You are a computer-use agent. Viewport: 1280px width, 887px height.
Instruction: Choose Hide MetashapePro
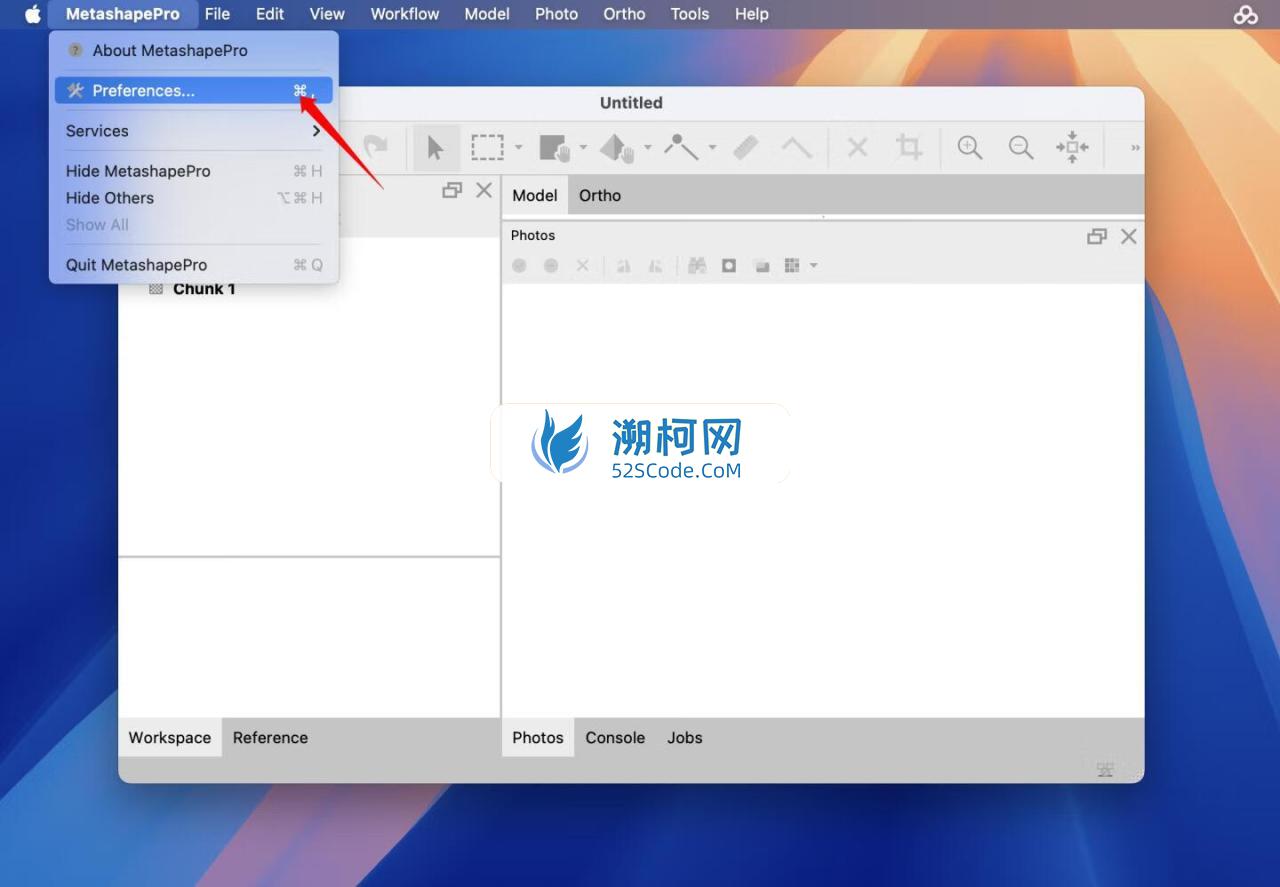pos(194,171)
